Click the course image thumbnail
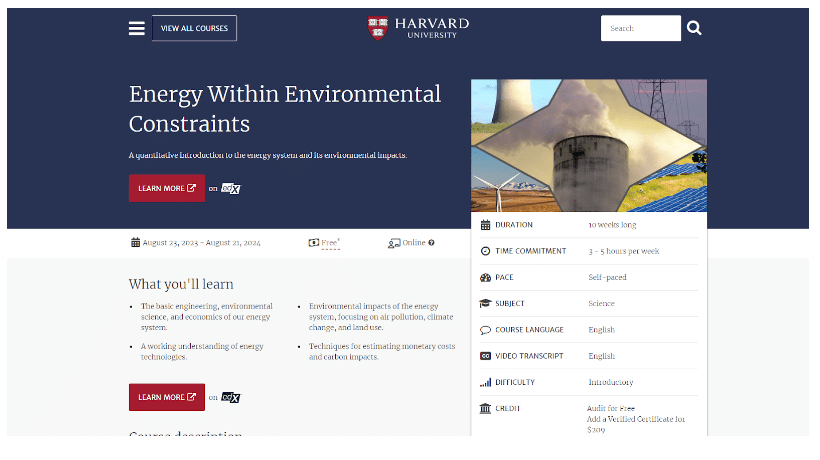This screenshot has height=460, width=820. click(589, 145)
